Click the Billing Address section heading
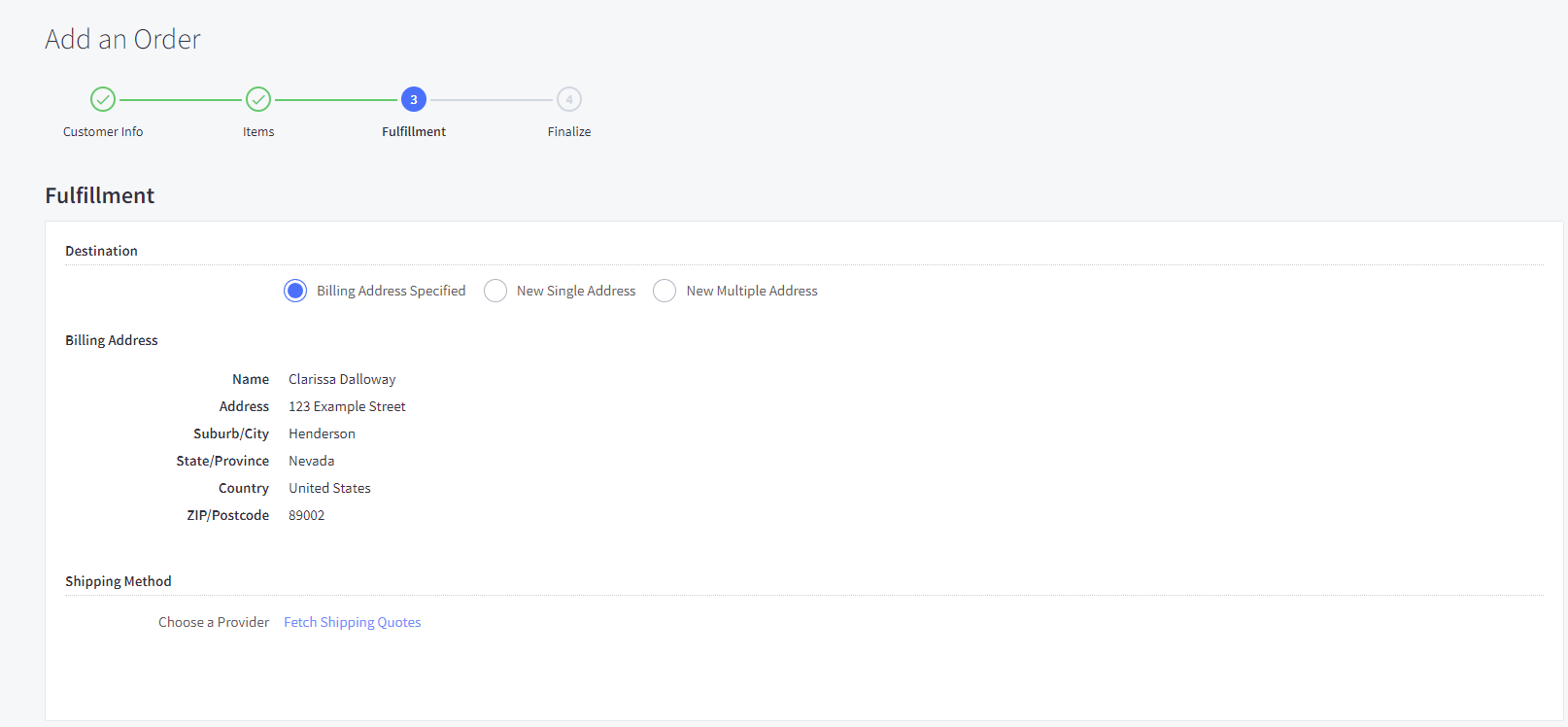This screenshot has height=727, width=1568. point(112,340)
